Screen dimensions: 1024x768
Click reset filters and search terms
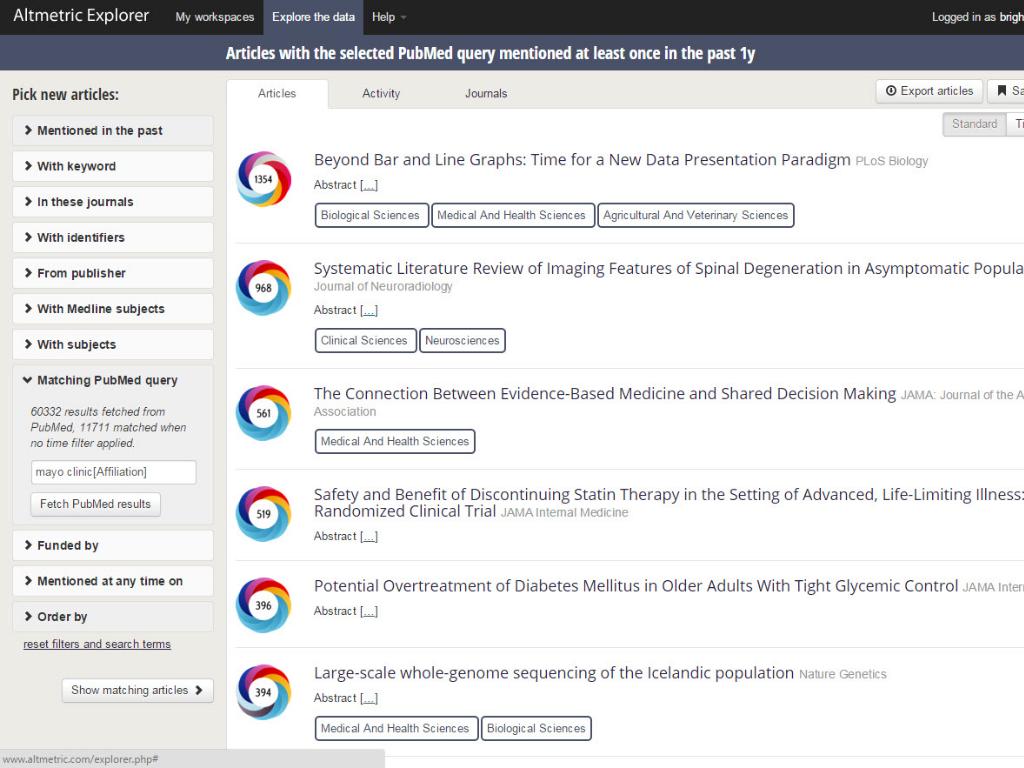point(96,644)
